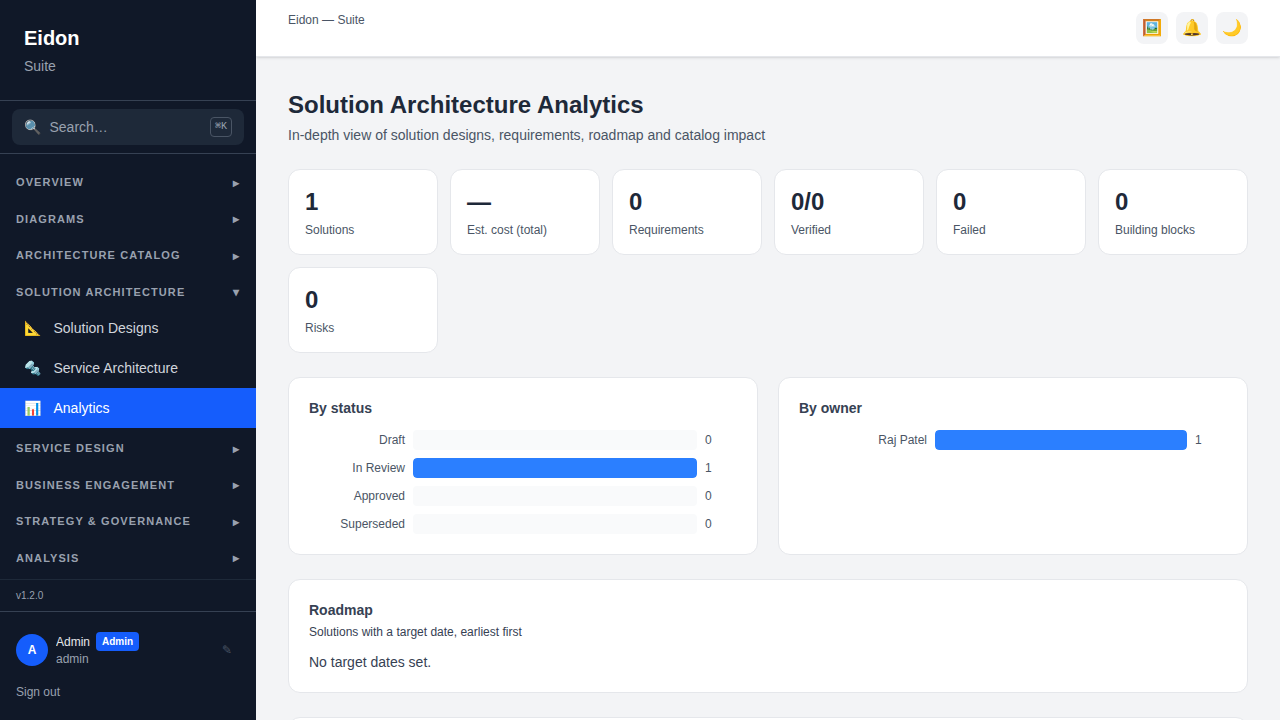Open Solution Designs page
Image resolution: width=1280 pixels, height=720 pixels.
point(128,328)
